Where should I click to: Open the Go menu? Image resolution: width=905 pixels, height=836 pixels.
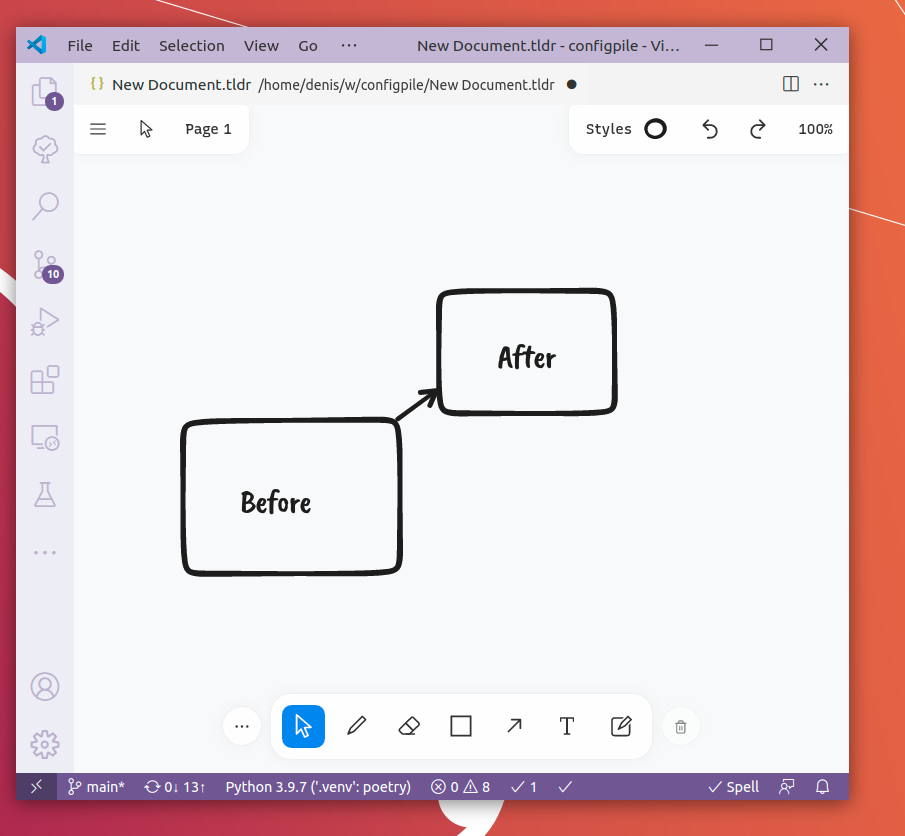(307, 45)
